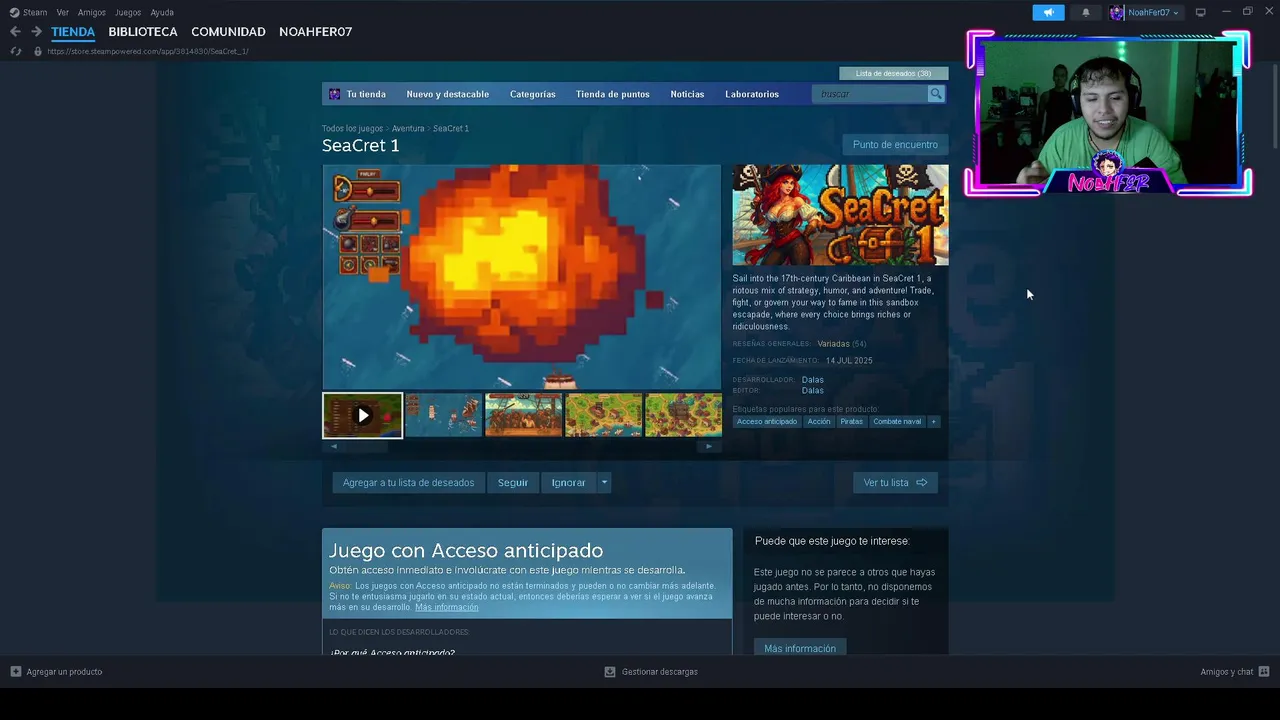
Task: Open the Ver menu
Action: click(x=63, y=12)
